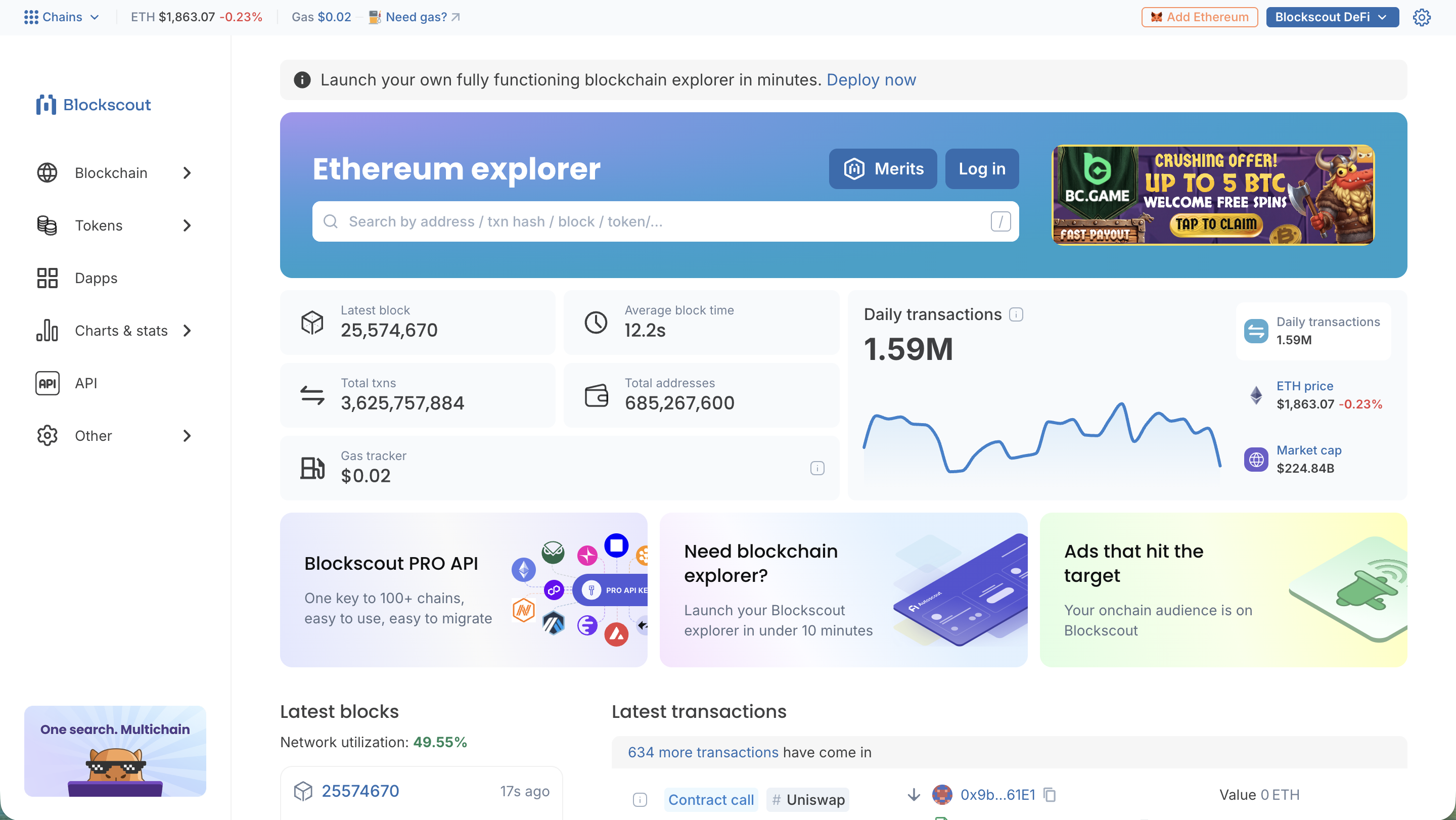
Task: Click the Gas tracker pump icon
Action: 312,468
